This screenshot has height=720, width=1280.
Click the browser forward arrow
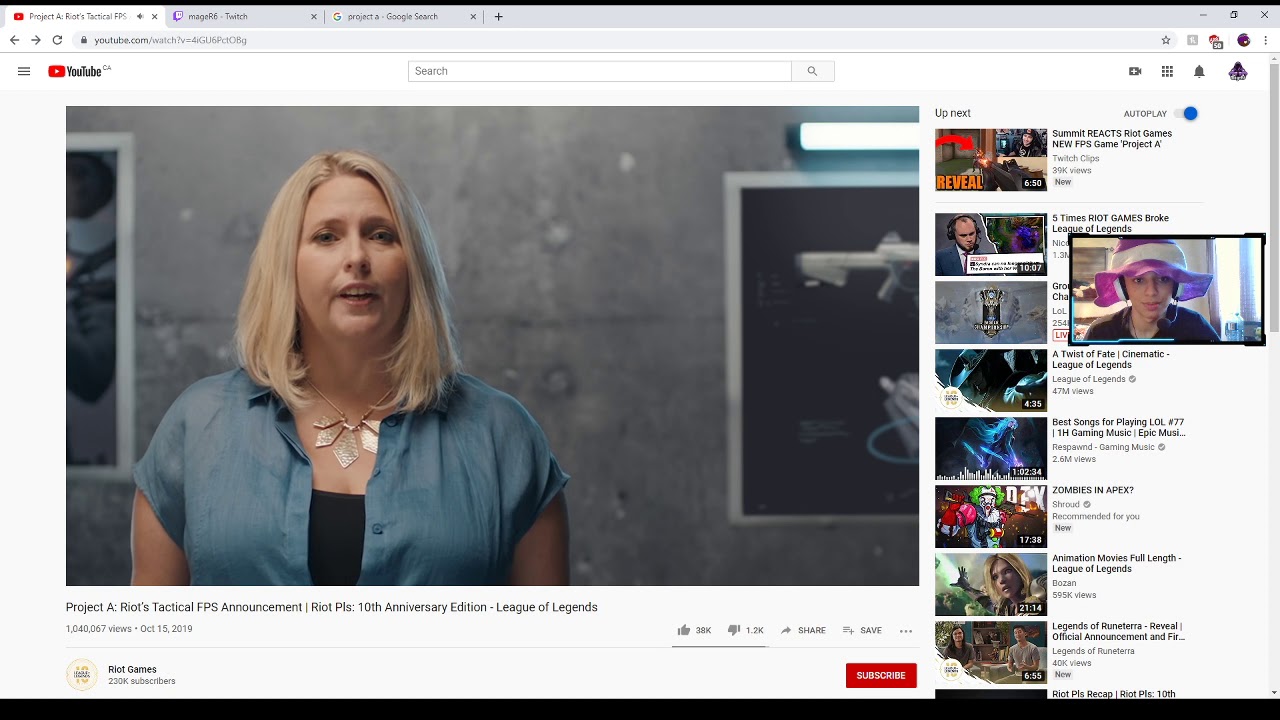coord(36,40)
